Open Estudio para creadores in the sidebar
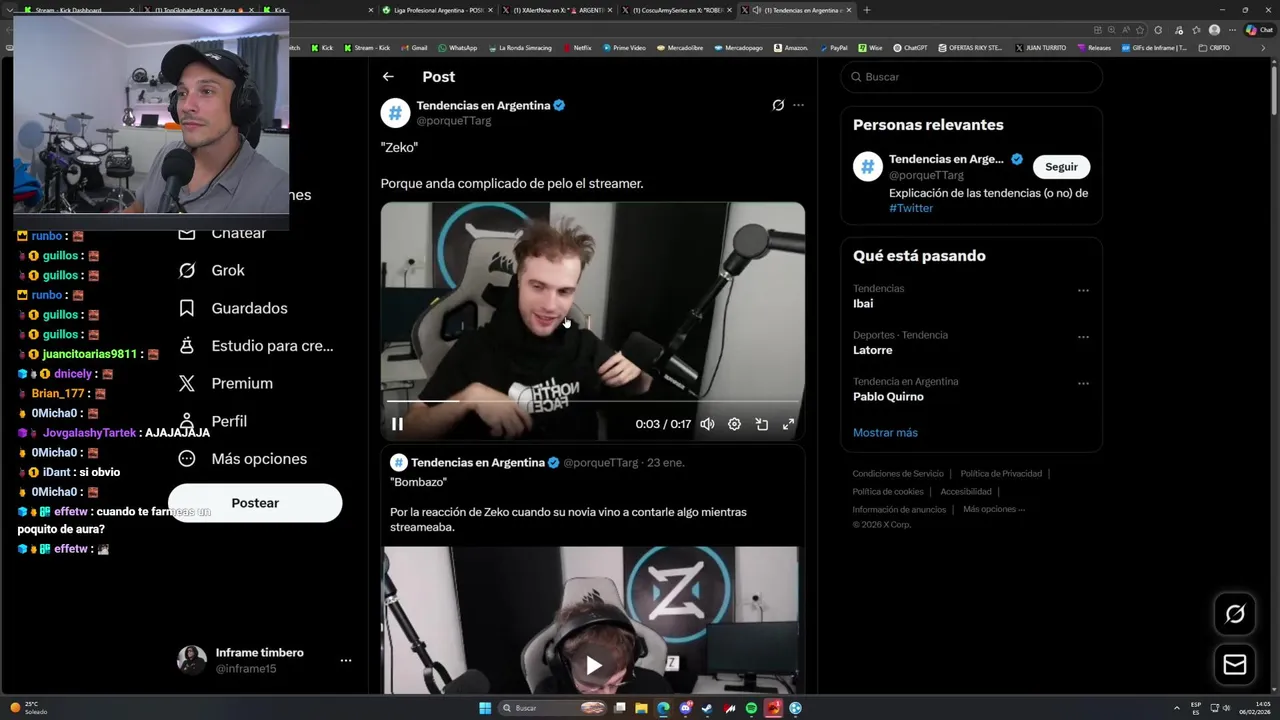The height and width of the screenshot is (720, 1280). [256, 346]
